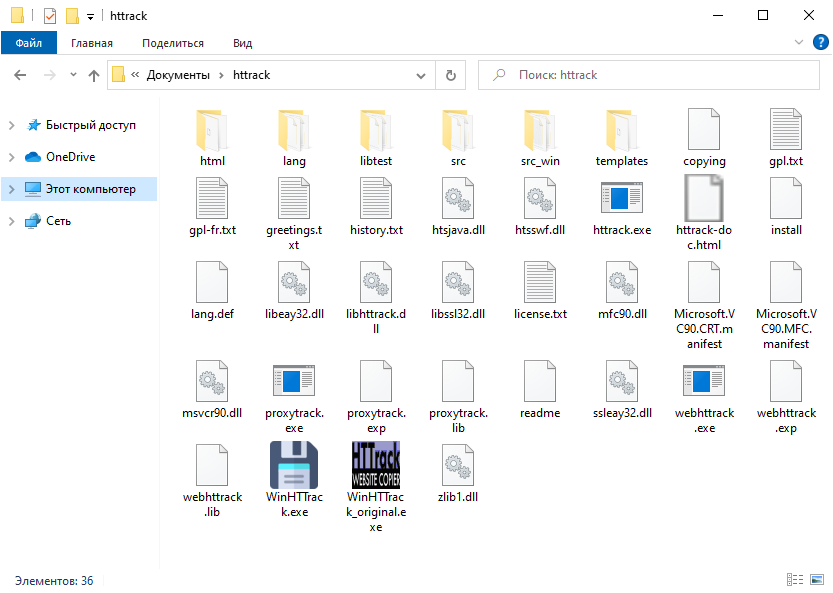Select history.txt file
The width and height of the screenshot is (833, 593).
376,207
